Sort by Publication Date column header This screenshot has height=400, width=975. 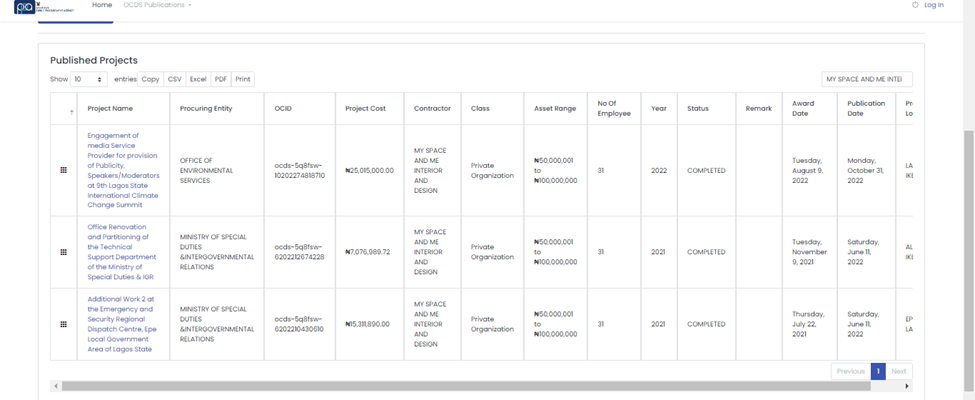(x=867, y=108)
